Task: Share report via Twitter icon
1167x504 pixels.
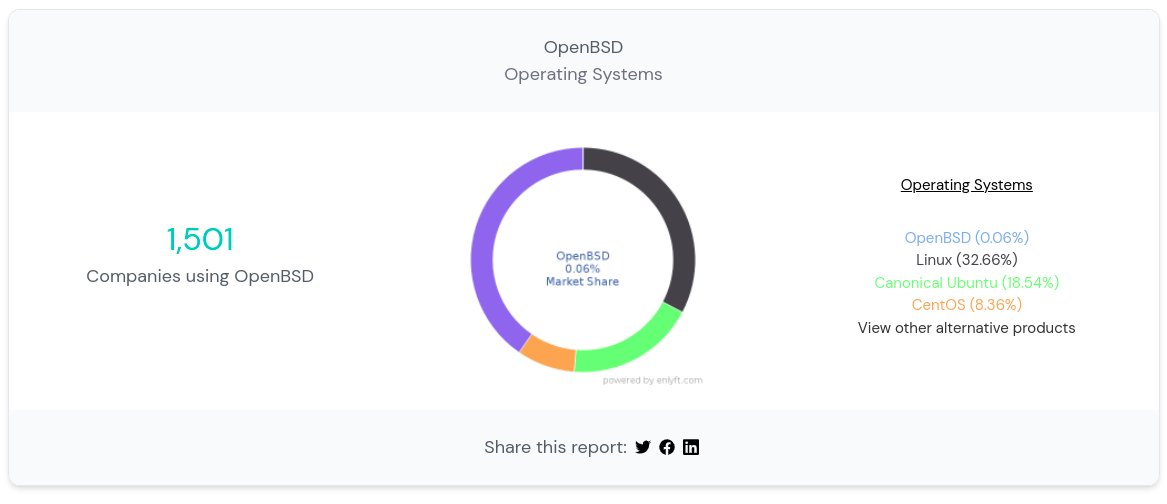Action: point(643,447)
